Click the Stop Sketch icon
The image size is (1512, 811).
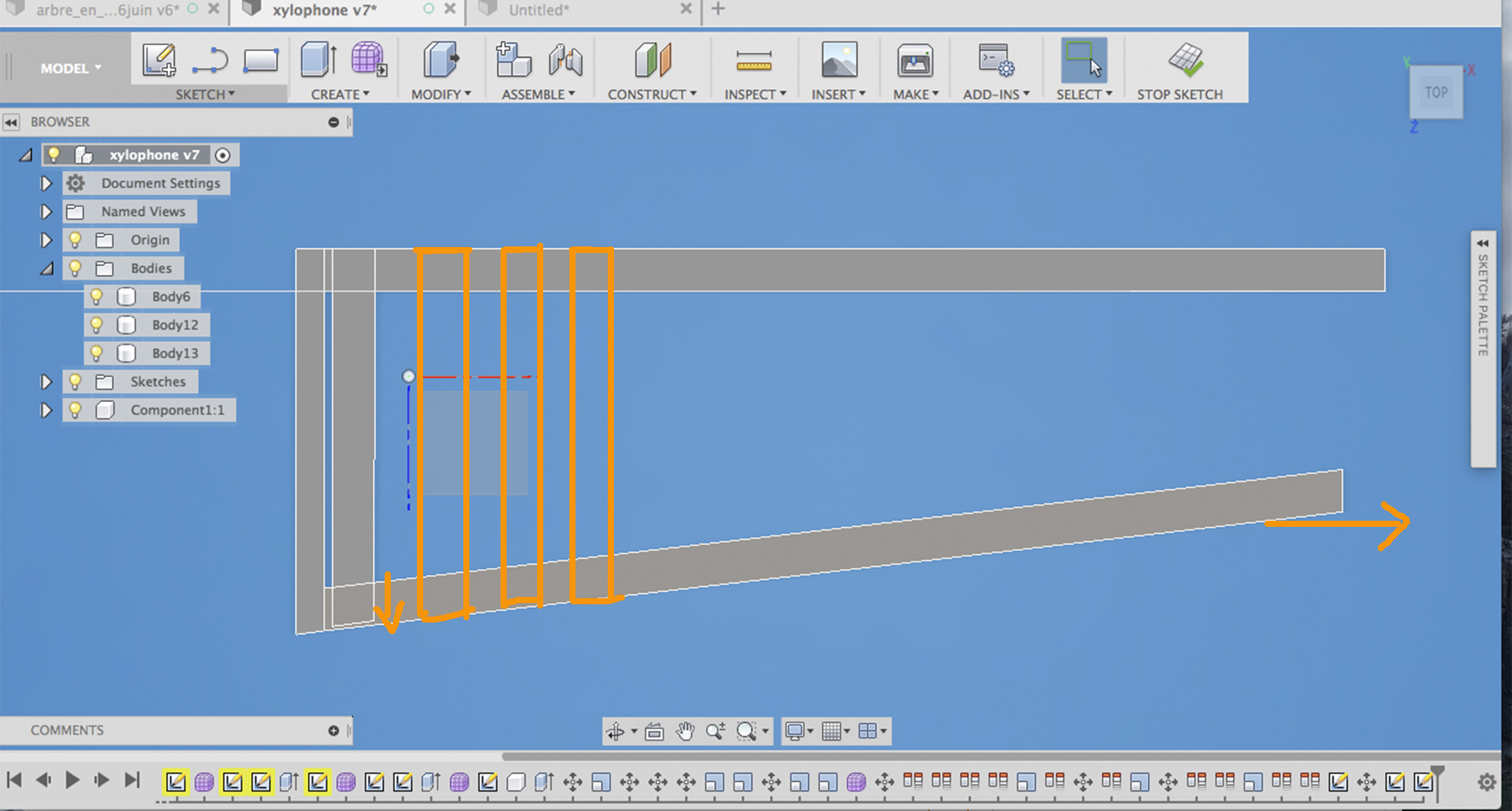click(x=1186, y=60)
